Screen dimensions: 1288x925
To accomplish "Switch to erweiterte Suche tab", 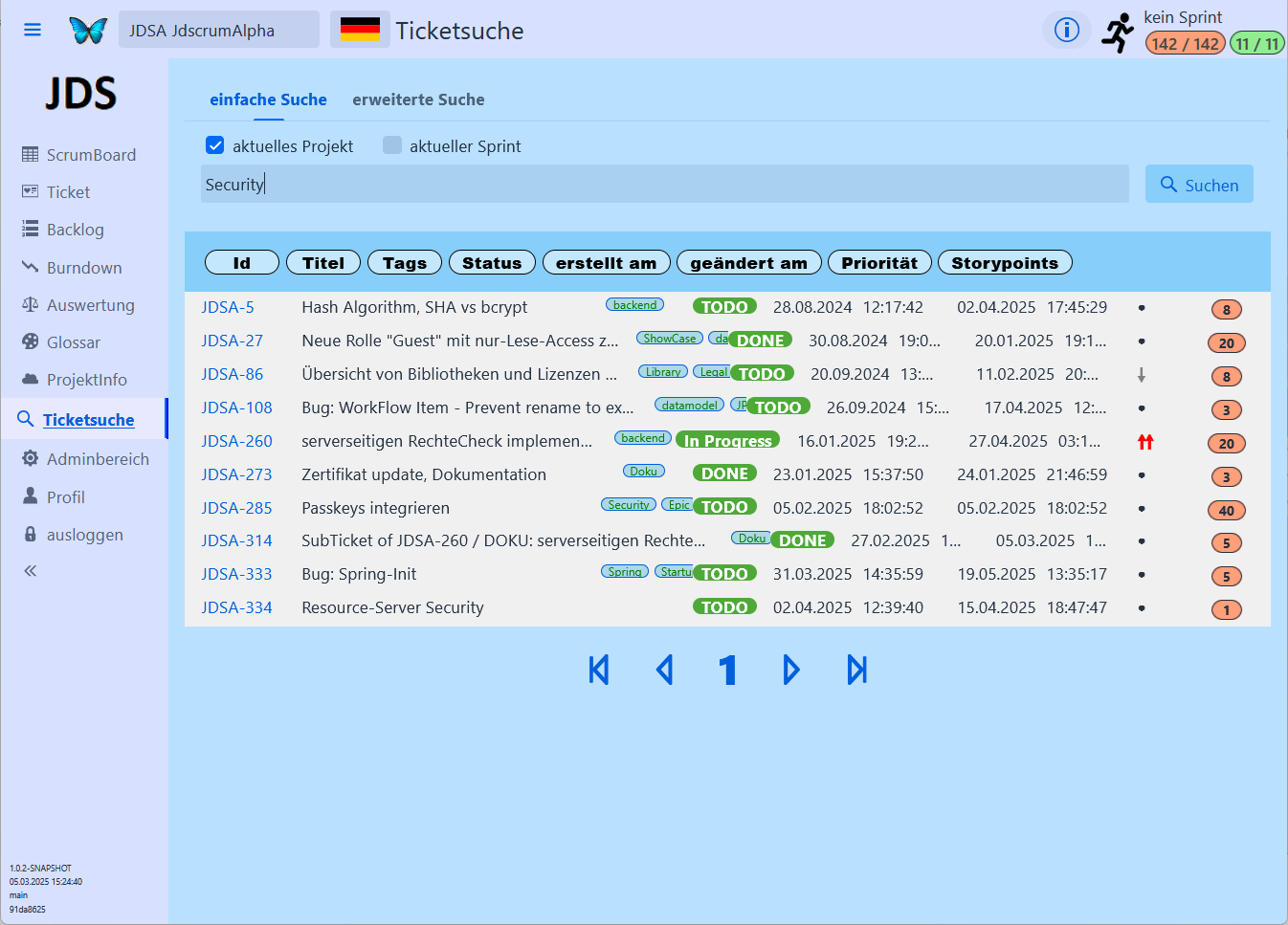I will 418,99.
